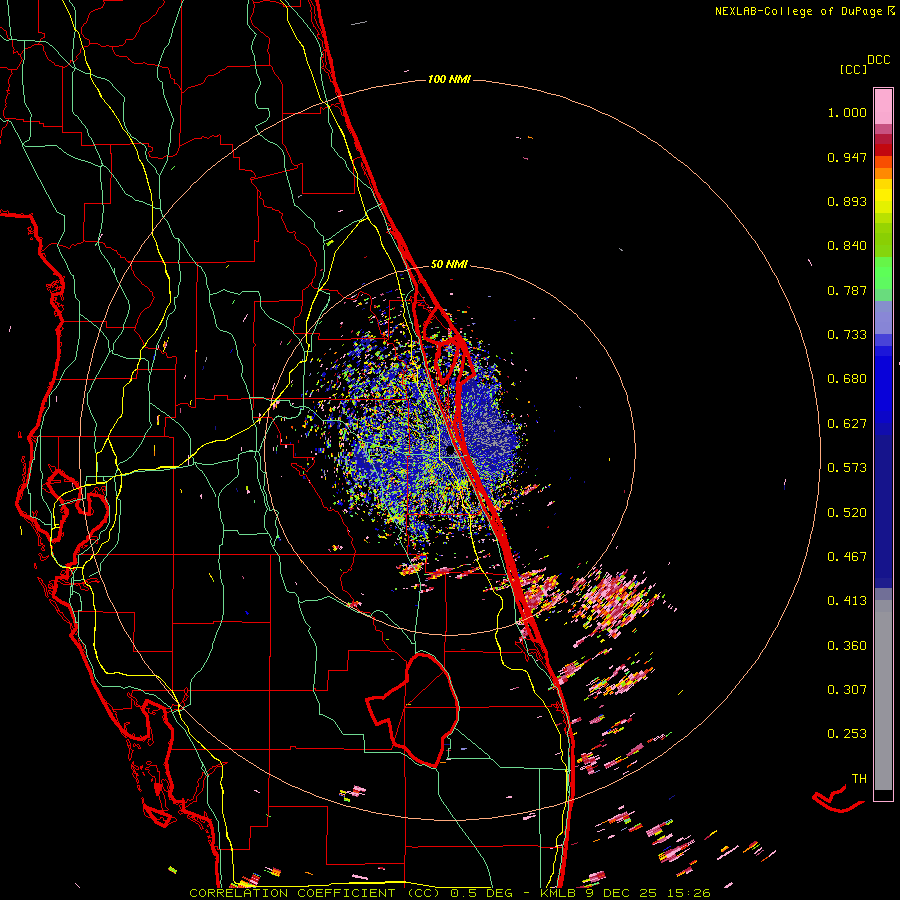Click the 0.787 legend value

847,290
